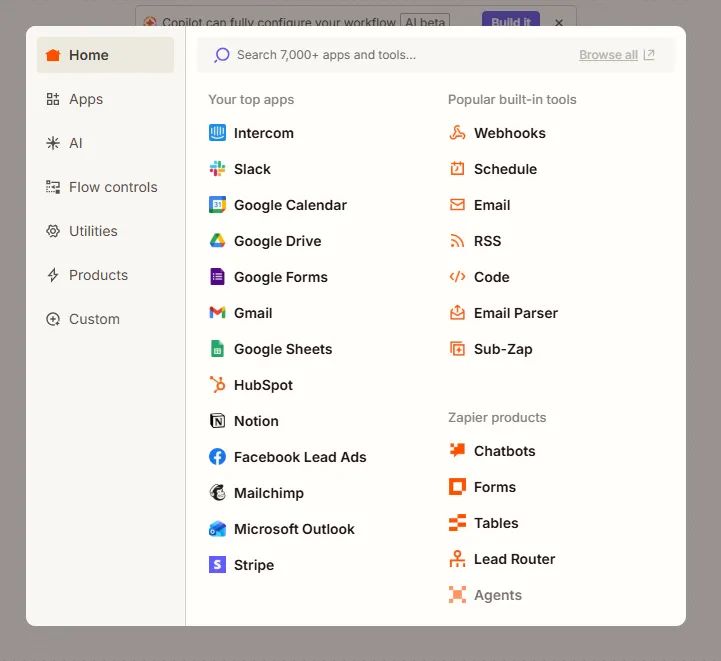Image resolution: width=721 pixels, height=661 pixels.
Task: Open the Custom category
Action: [x=105, y=319]
